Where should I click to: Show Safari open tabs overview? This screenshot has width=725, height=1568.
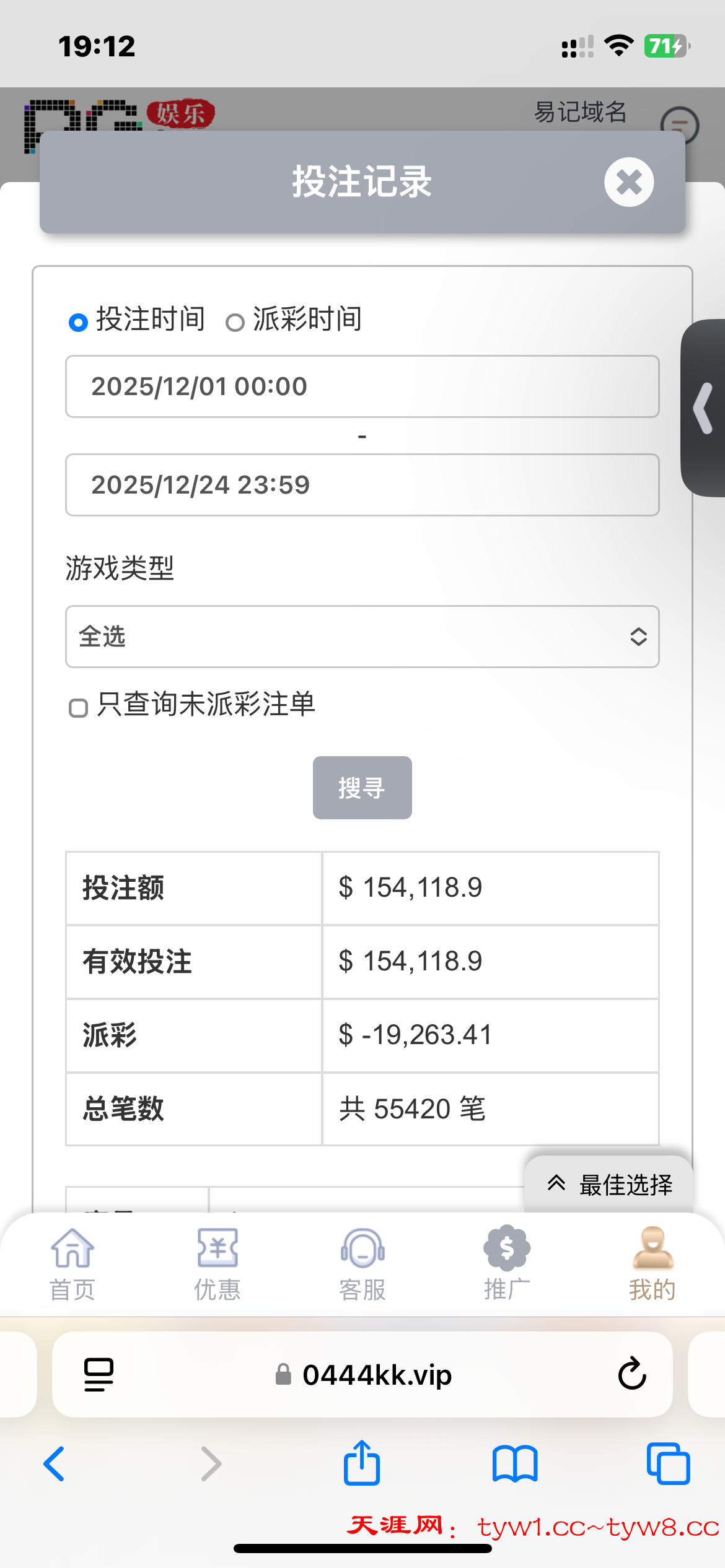(668, 1463)
